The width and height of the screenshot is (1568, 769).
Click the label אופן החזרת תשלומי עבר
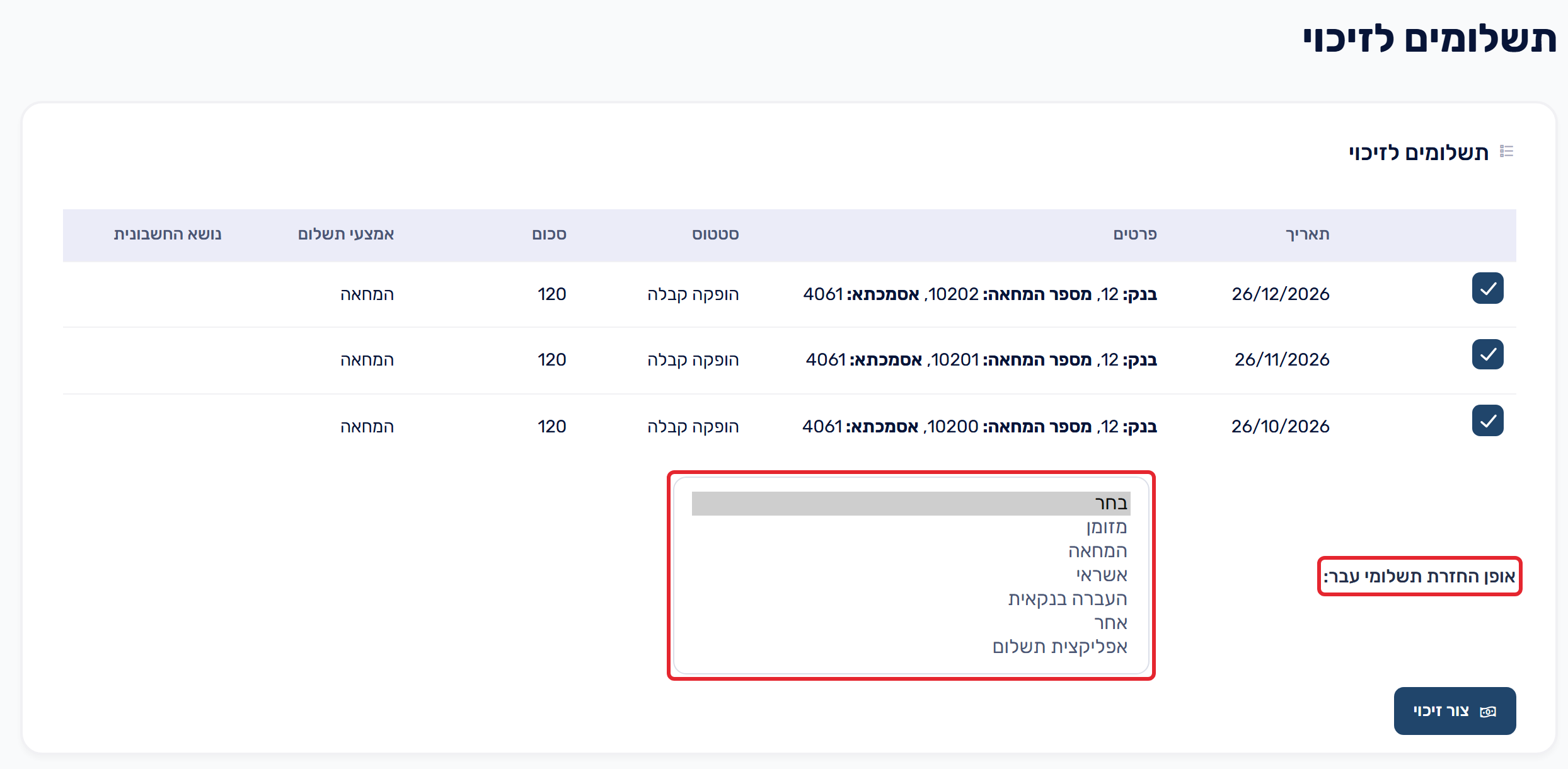point(1420,577)
